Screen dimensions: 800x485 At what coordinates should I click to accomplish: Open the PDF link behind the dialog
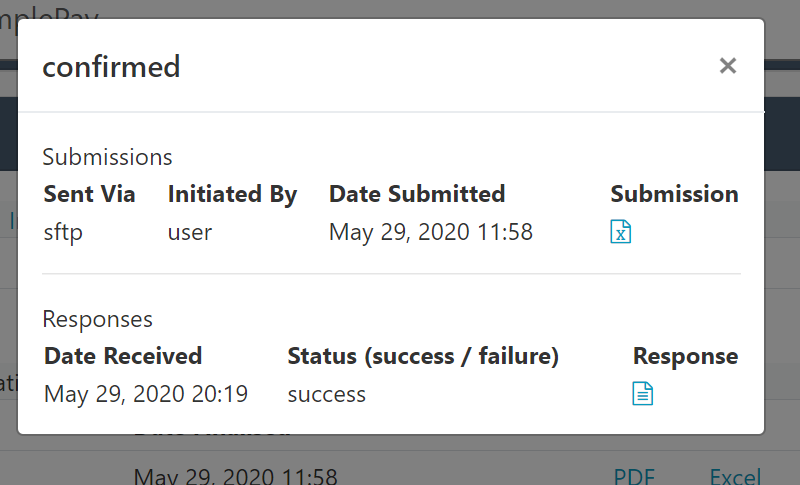point(634,477)
